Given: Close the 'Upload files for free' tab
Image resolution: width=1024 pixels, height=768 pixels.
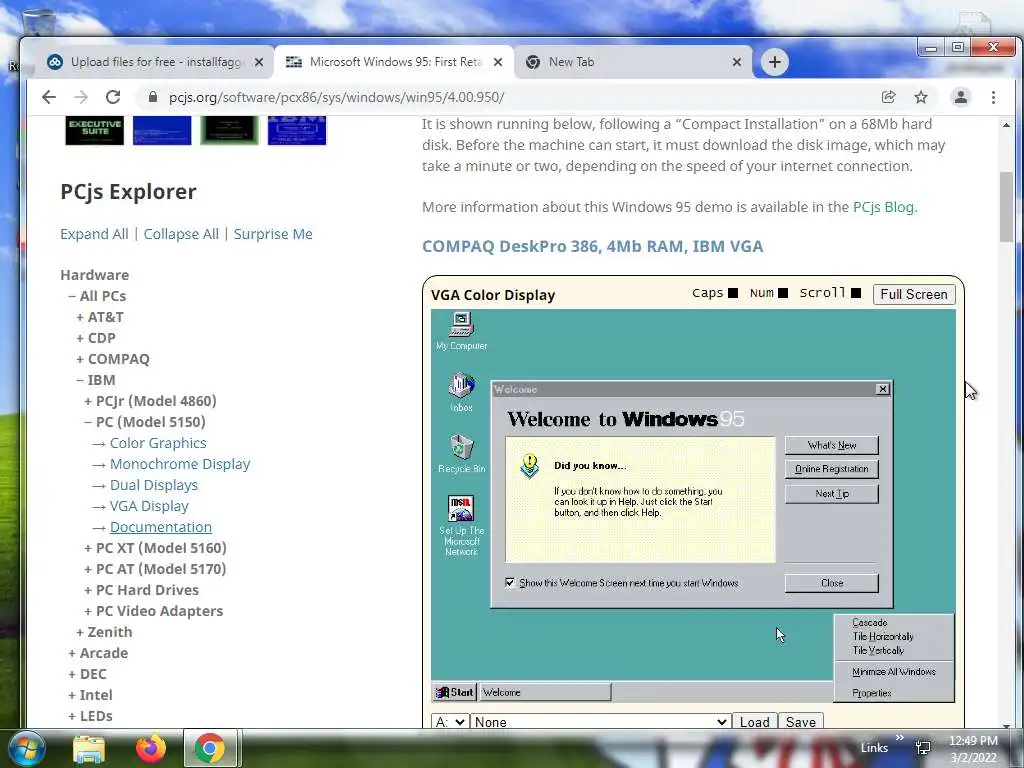Looking at the screenshot, I should coord(259,62).
